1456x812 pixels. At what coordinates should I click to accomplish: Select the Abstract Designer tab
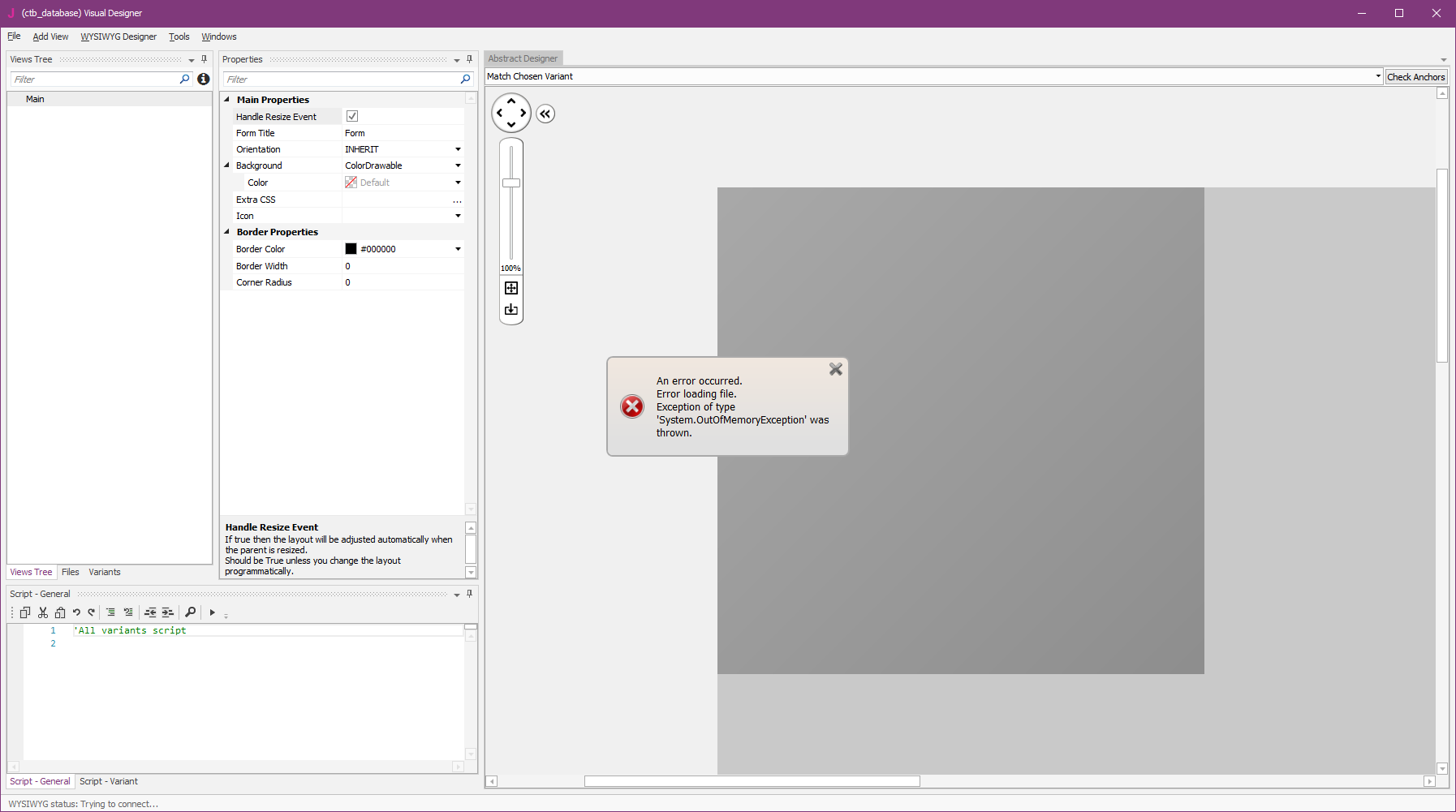point(523,58)
